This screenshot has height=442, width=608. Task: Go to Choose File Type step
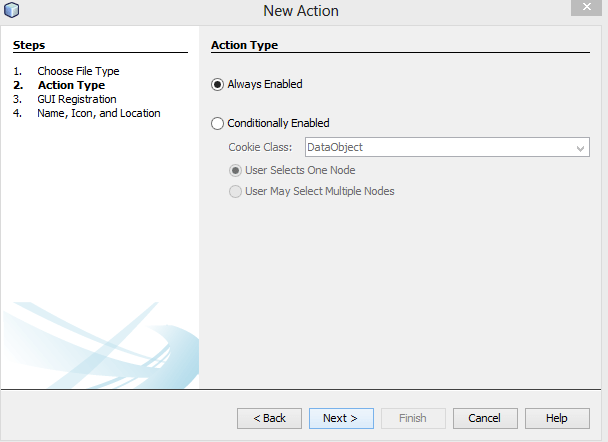(78, 71)
